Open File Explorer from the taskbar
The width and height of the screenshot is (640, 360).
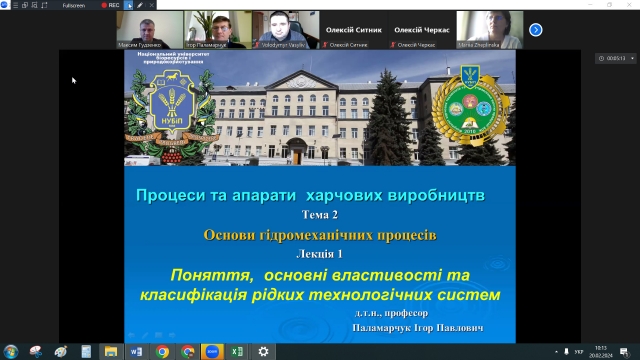tap(111, 351)
